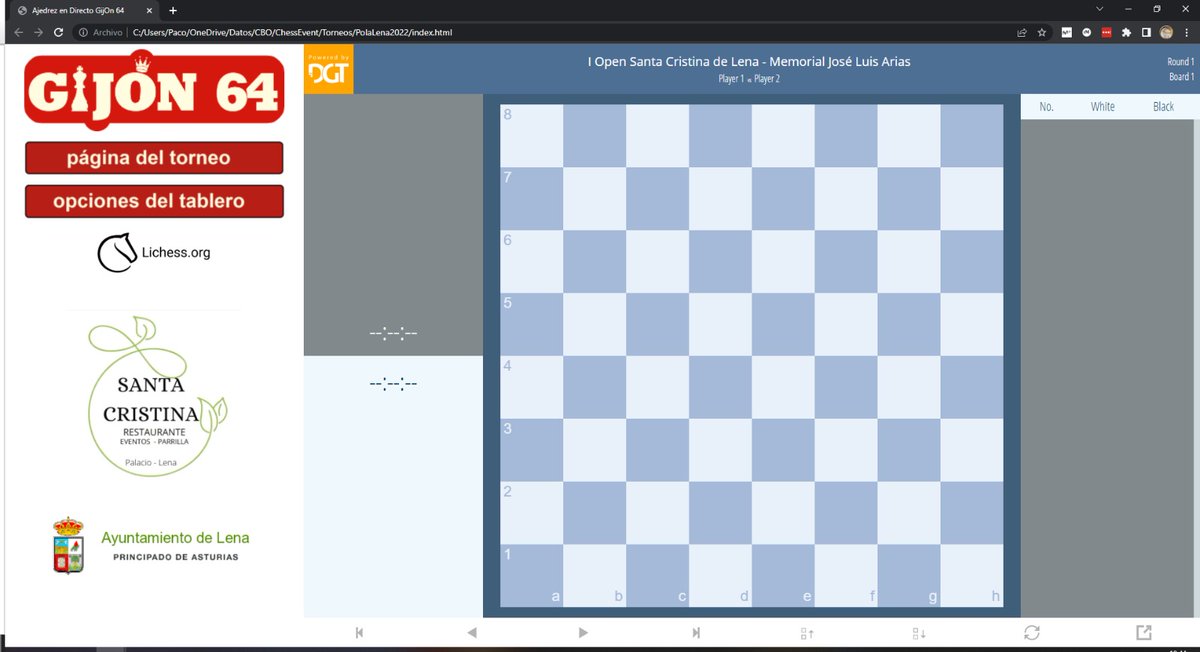
Task: Open a new browser tab
Action: tap(172, 10)
